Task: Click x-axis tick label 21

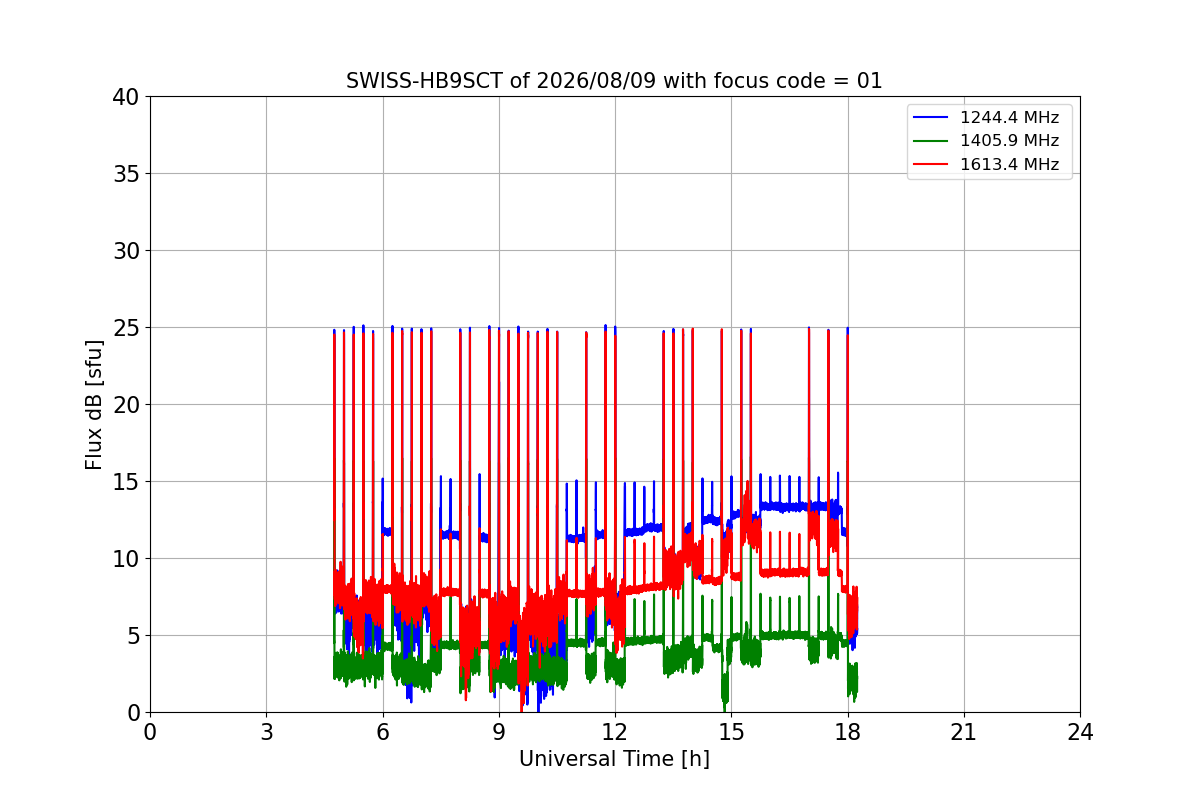Action: coord(964,732)
